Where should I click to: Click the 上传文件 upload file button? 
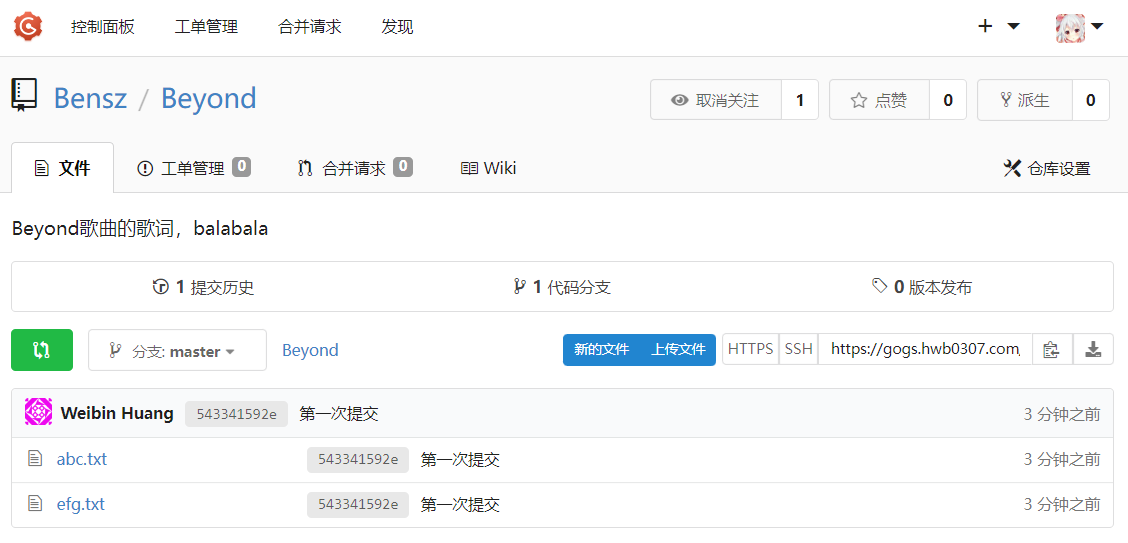tap(678, 350)
